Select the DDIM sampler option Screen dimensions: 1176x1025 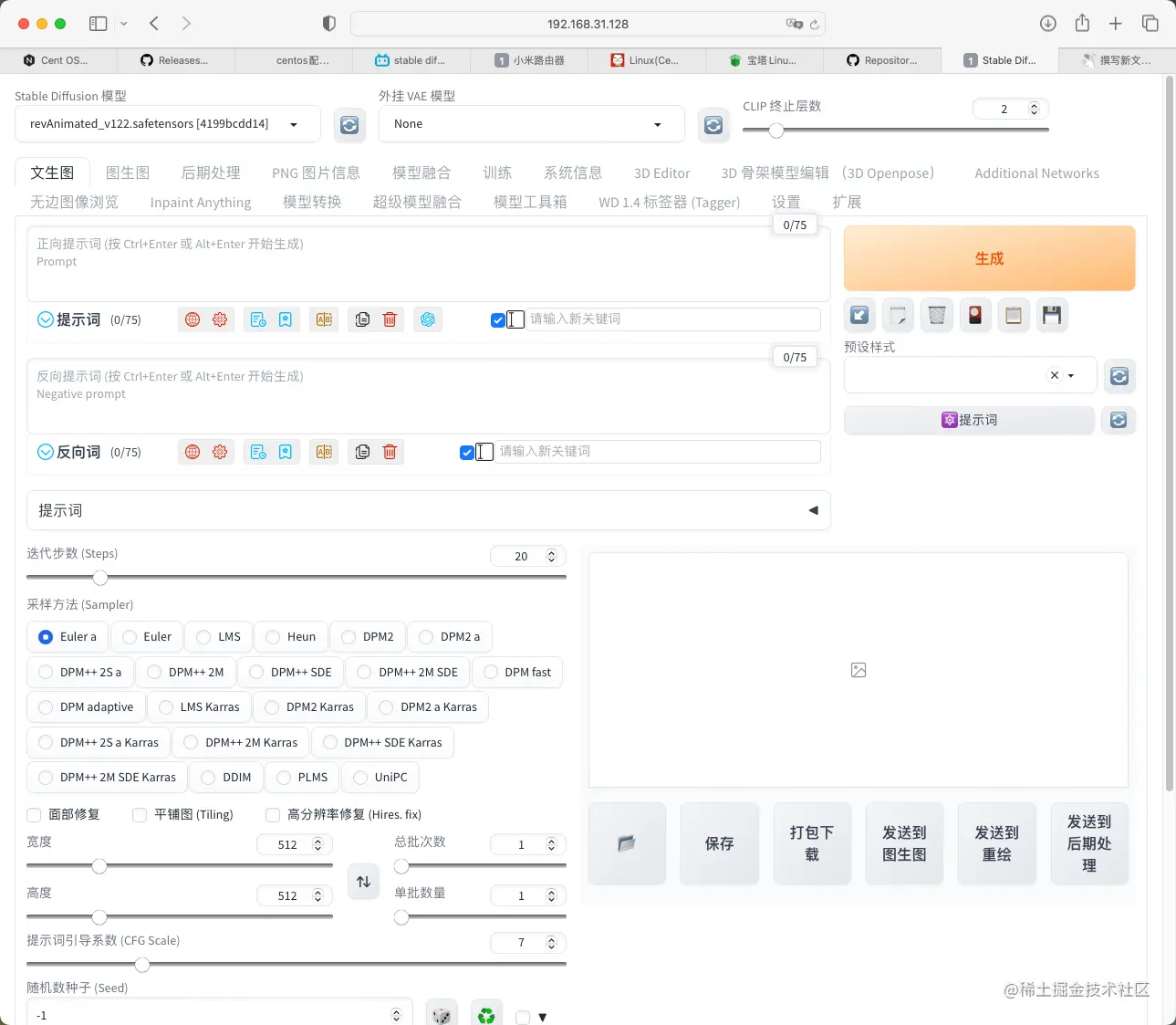[x=226, y=777]
